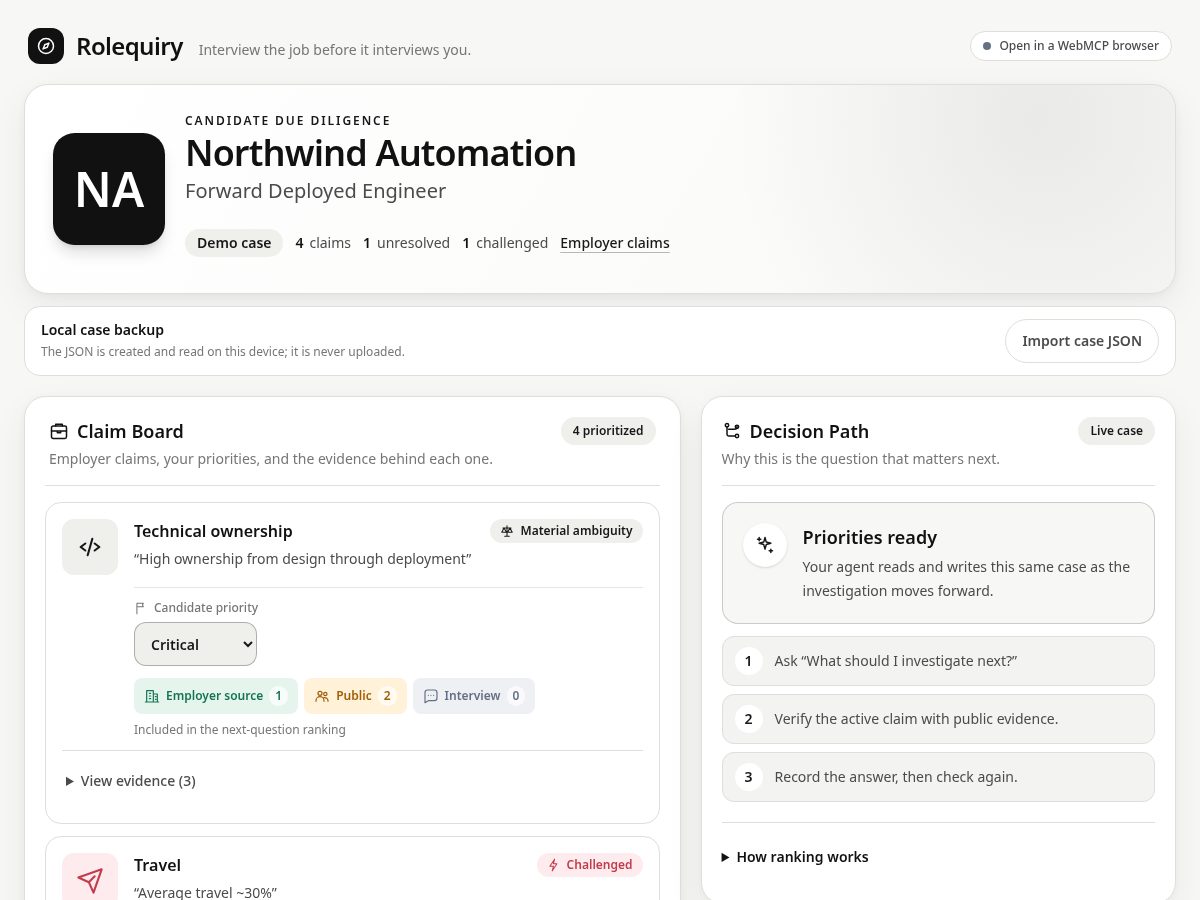Viewport: 1200px width, 900px height.
Task: Click the Travel claim title
Action: pyautogui.click(x=157, y=865)
